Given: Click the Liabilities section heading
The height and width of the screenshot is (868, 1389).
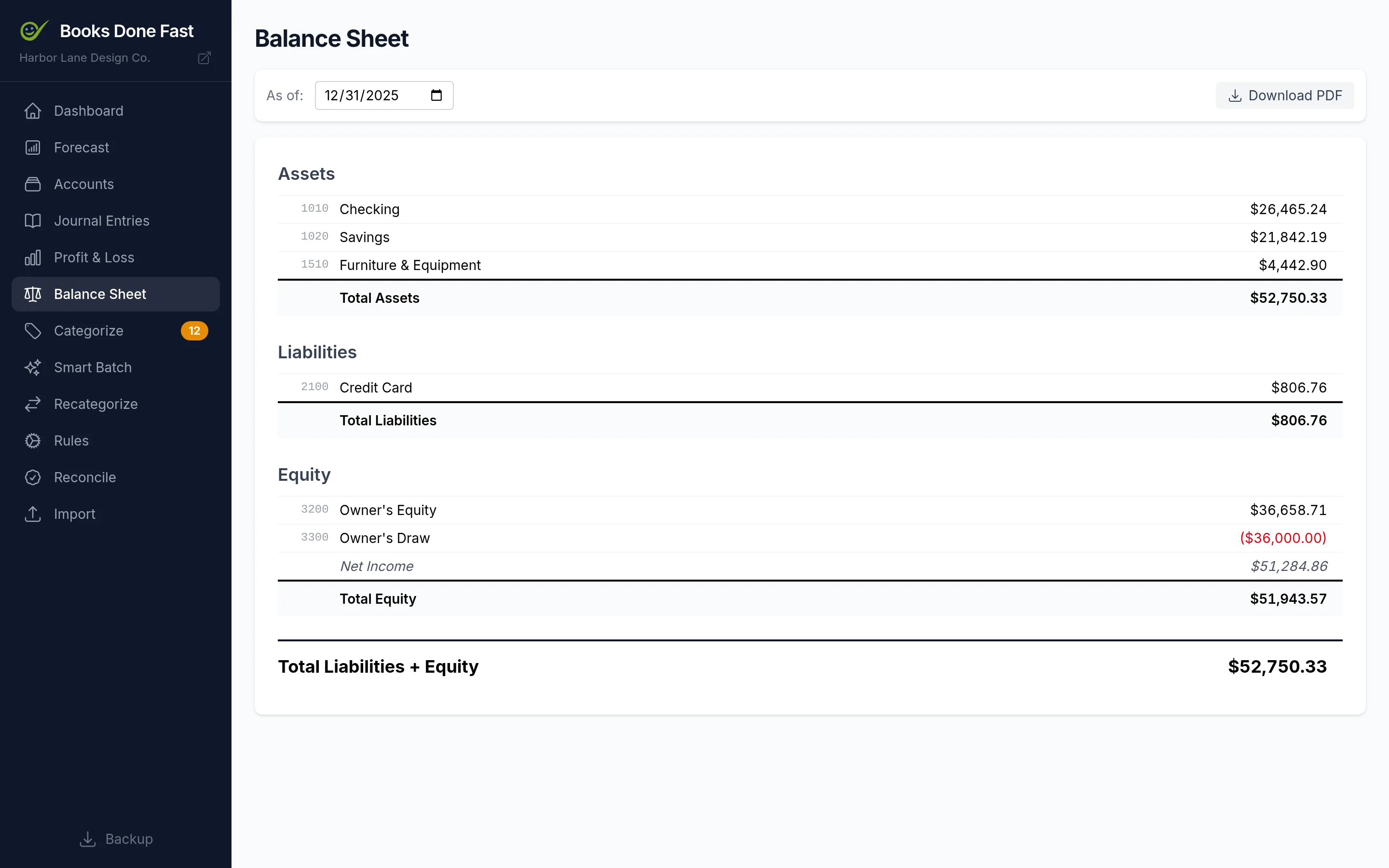Looking at the screenshot, I should [317, 353].
